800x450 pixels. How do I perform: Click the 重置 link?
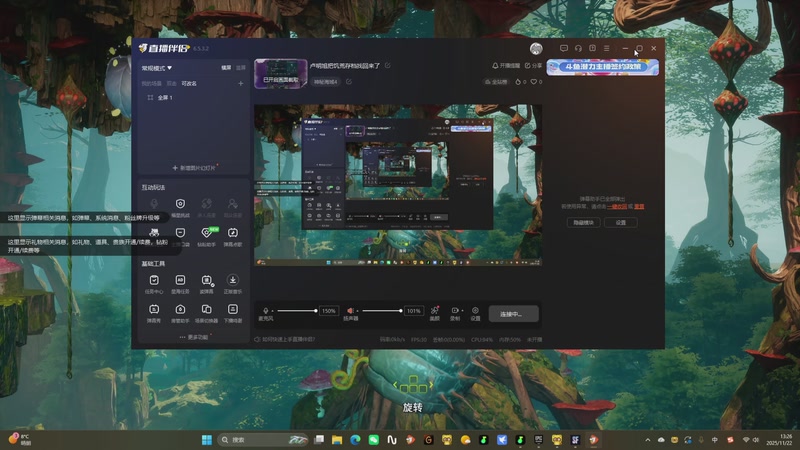tap(639, 207)
